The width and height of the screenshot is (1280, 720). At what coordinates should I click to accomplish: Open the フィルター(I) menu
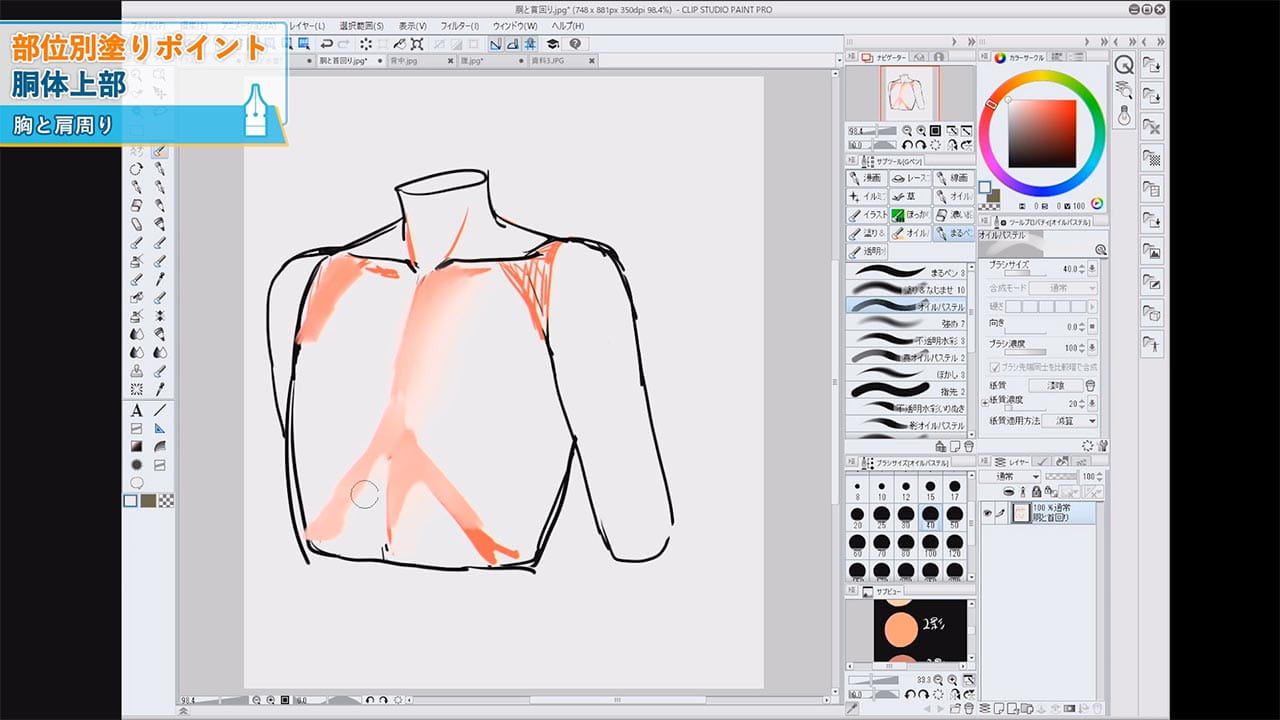(460, 25)
